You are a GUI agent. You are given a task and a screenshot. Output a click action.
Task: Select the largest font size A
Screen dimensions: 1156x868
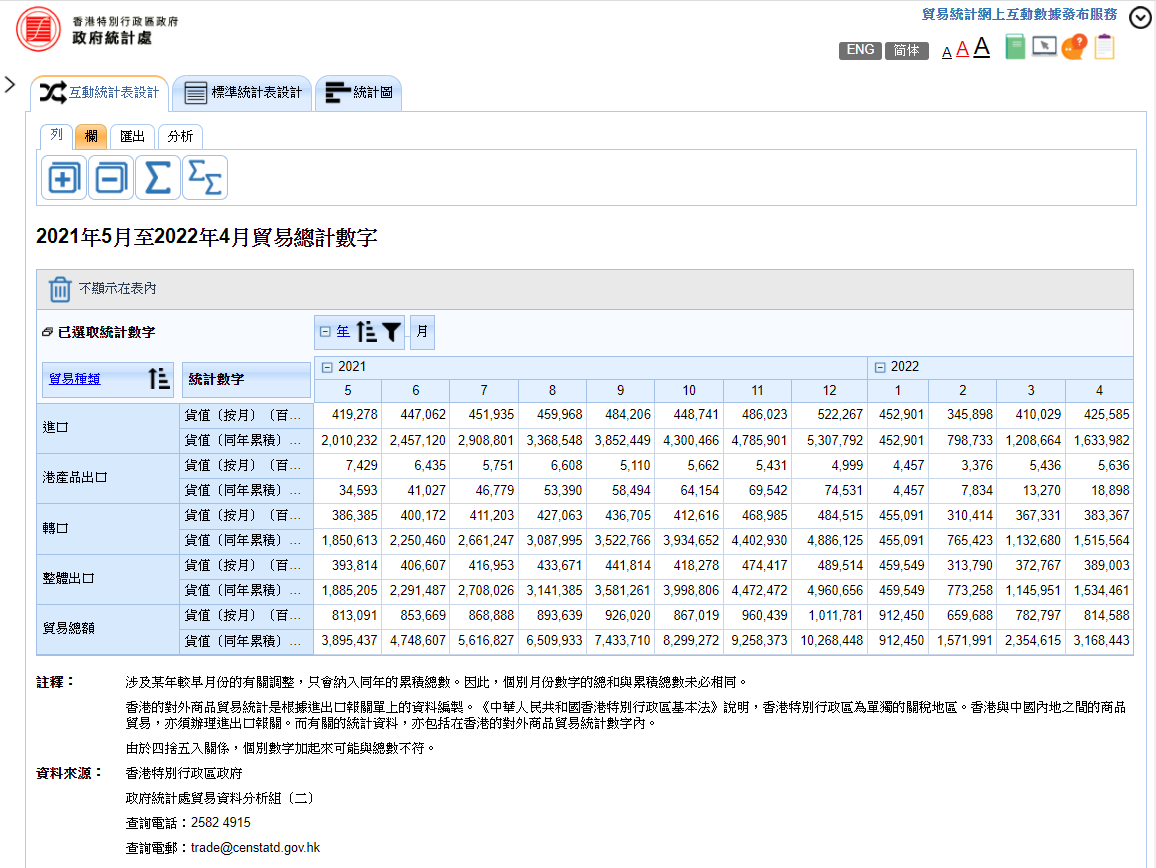point(981,47)
